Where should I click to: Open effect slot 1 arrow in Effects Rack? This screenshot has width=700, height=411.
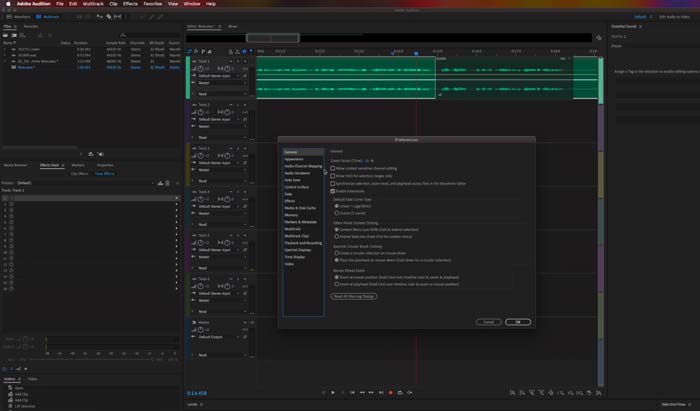click(x=177, y=198)
